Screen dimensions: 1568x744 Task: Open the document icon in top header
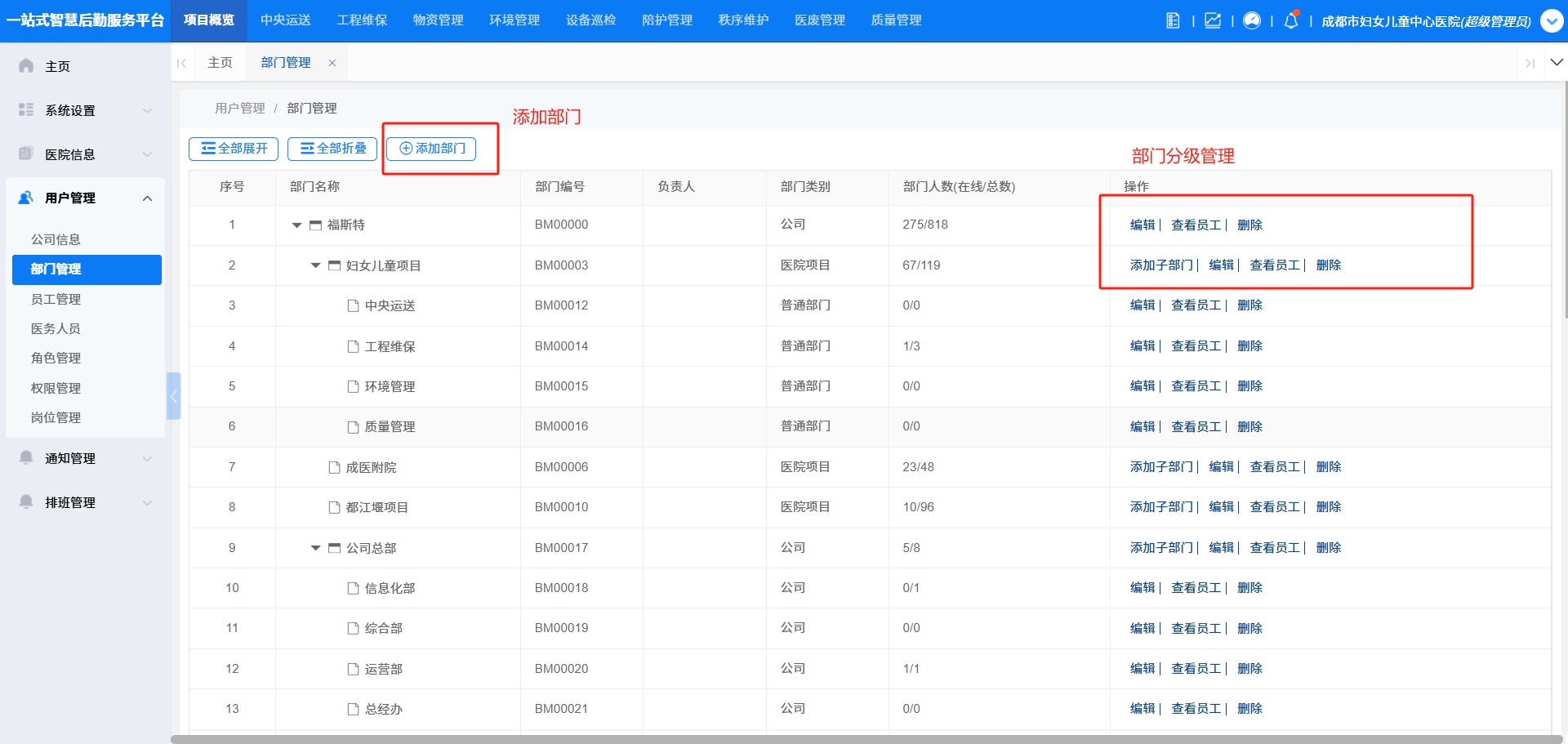(x=1173, y=20)
